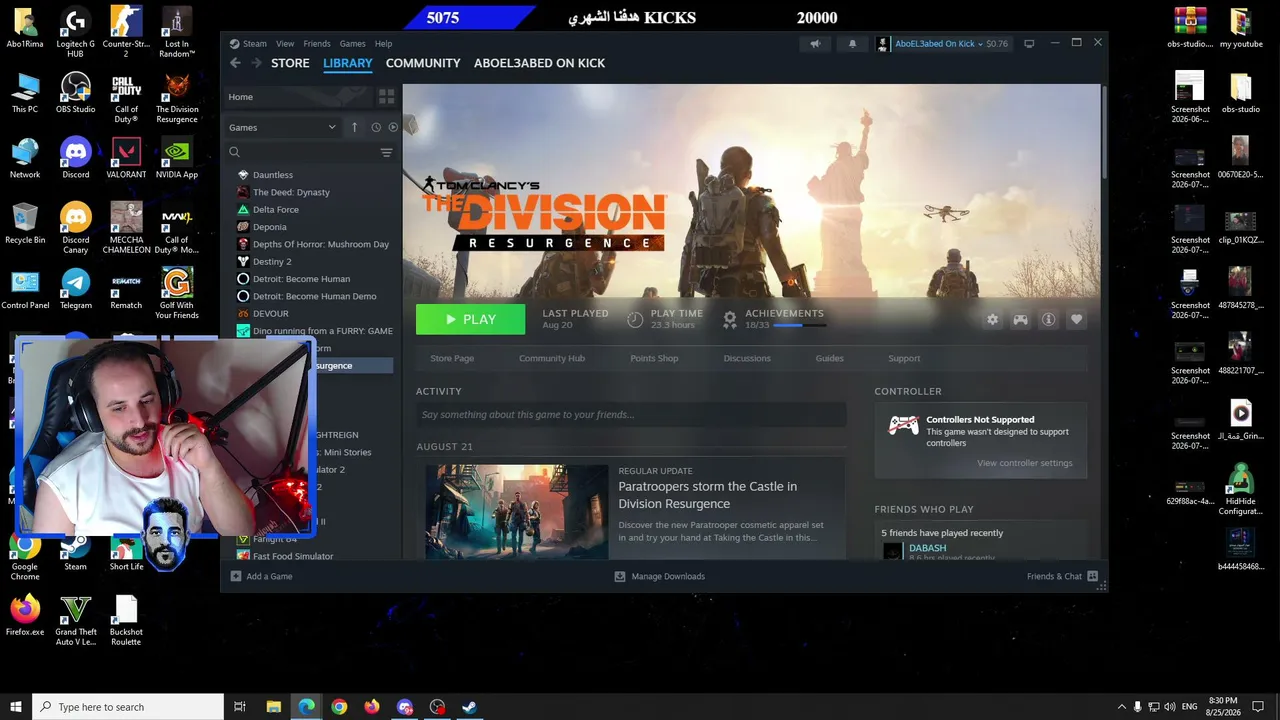
Task: Click the play time clock icon
Action: click(x=635, y=319)
